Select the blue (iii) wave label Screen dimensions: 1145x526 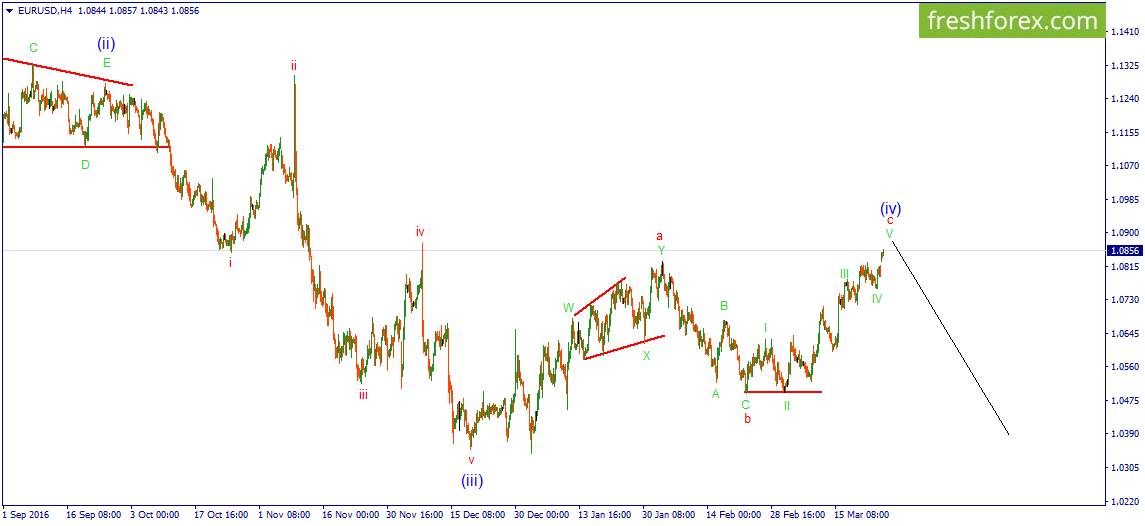(472, 480)
